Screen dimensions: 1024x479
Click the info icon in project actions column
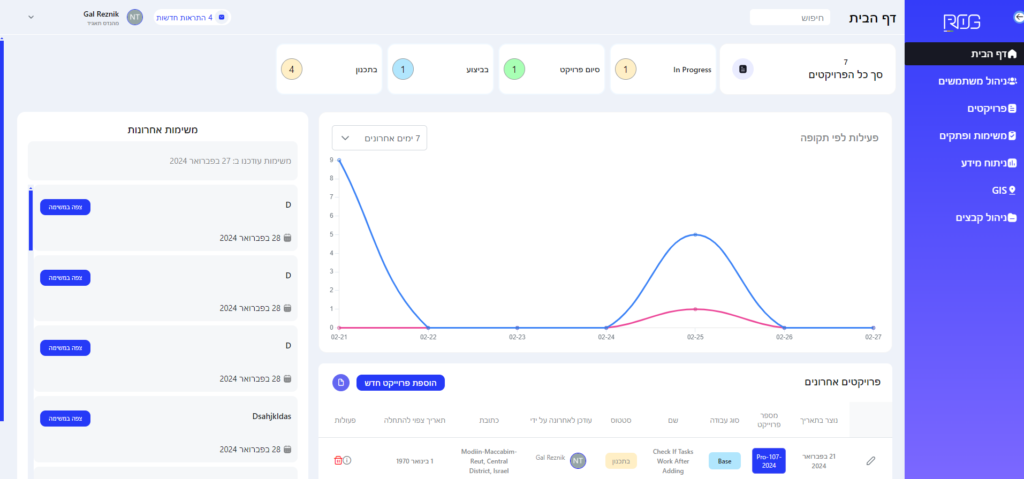point(347,460)
